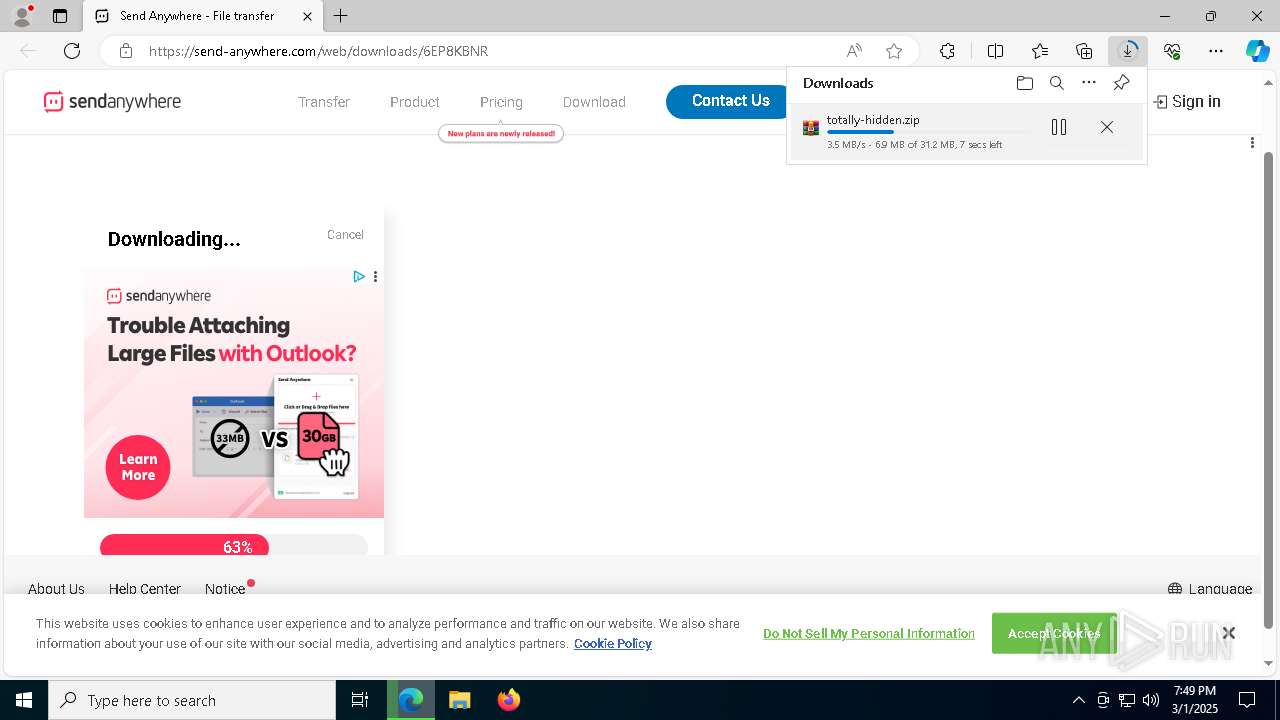Click Sign in link
The image size is (1280, 720).
1187,101
